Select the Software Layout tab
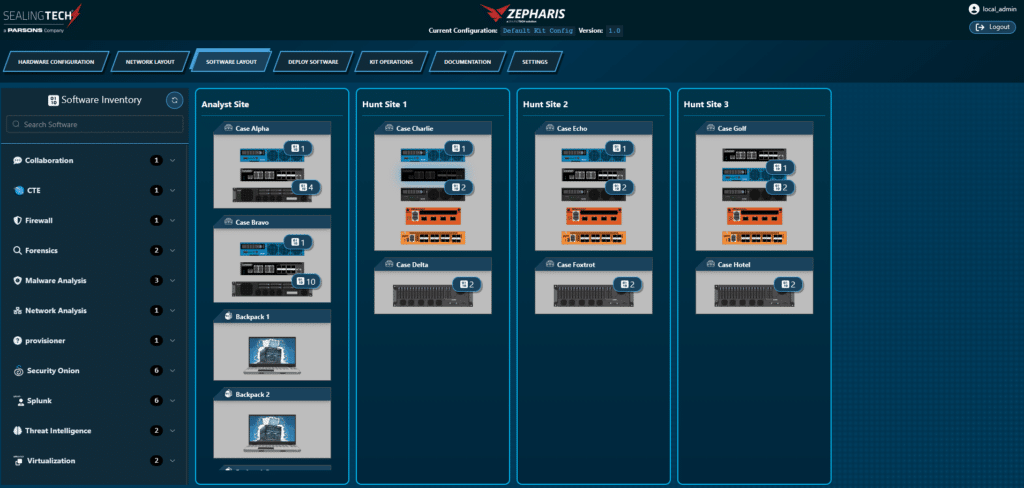Image resolution: width=1024 pixels, height=488 pixels. point(231,62)
